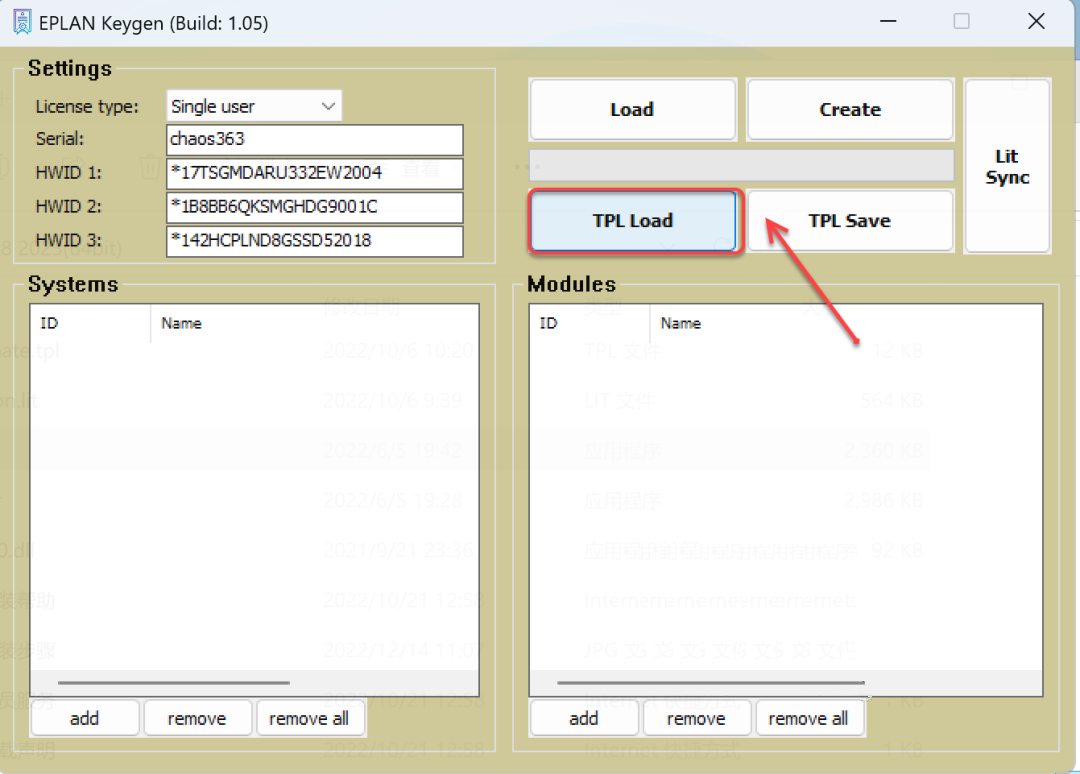Focus the HWID 2 text field

[314, 207]
